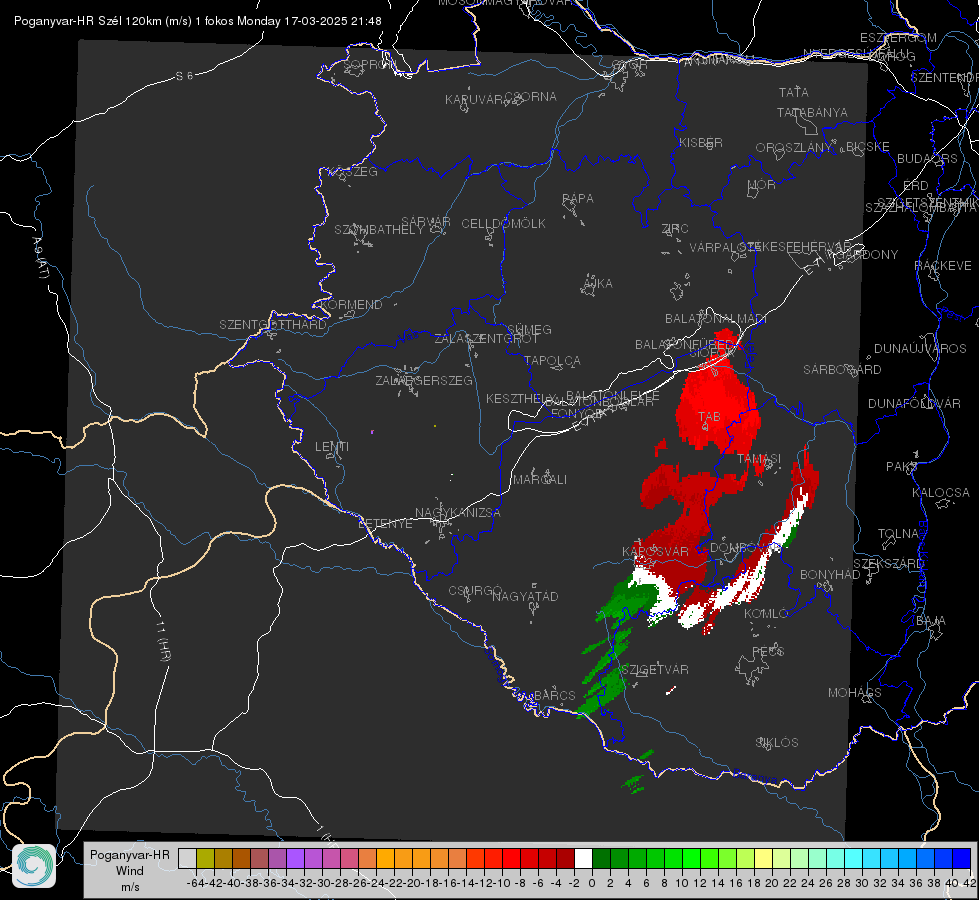
Task: Click the KAPOSVAR town label
Action: click(x=656, y=551)
